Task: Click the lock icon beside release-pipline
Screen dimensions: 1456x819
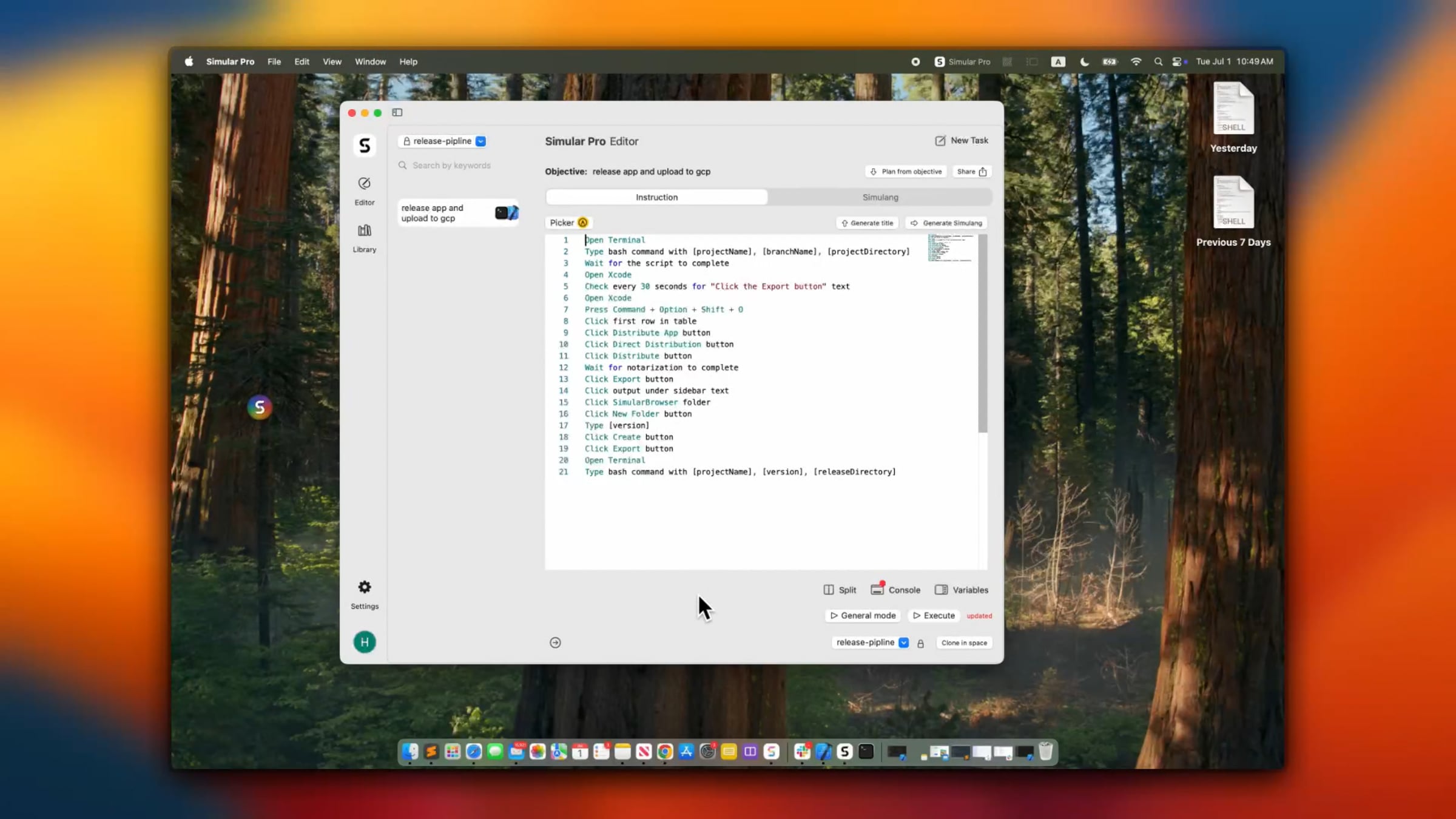Action: point(920,643)
